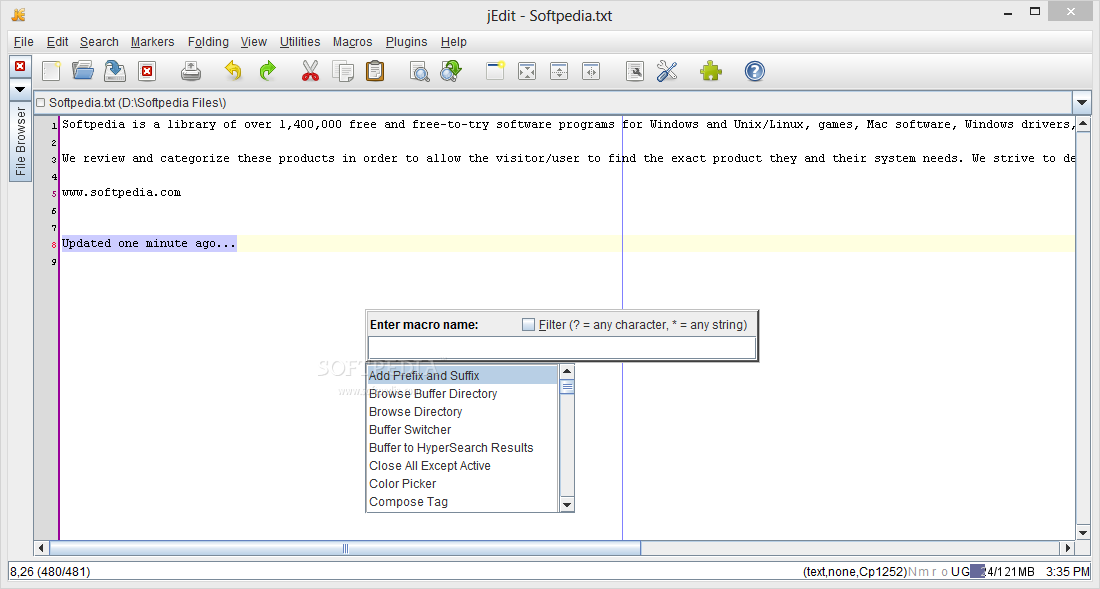This screenshot has width=1100, height=589.
Task: Click the Undo arrow icon
Action: [233, 71]
